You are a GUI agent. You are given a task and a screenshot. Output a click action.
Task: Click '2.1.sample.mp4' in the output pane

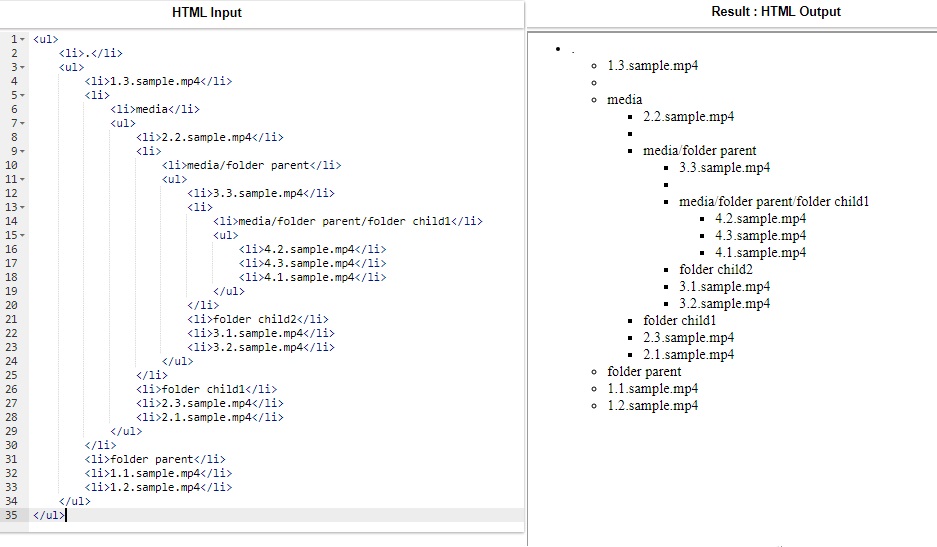pyautogui.click(x=688, y=355)
